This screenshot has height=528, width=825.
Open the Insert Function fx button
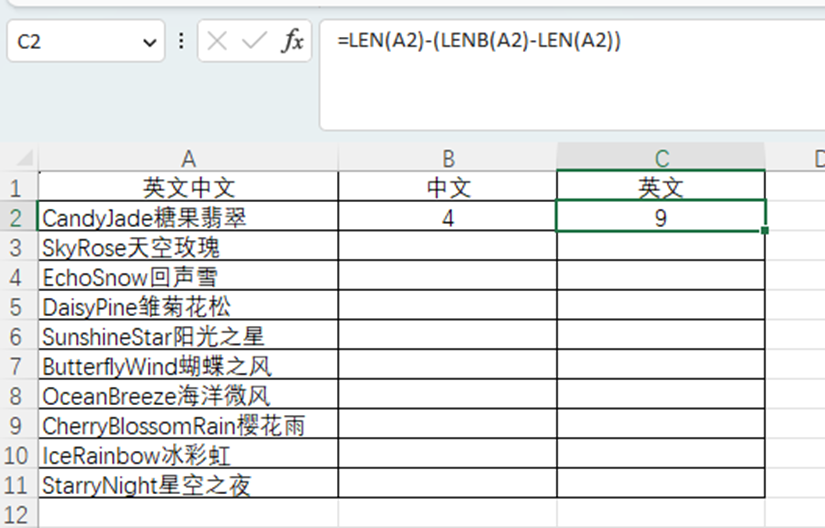tap(293, 41)
